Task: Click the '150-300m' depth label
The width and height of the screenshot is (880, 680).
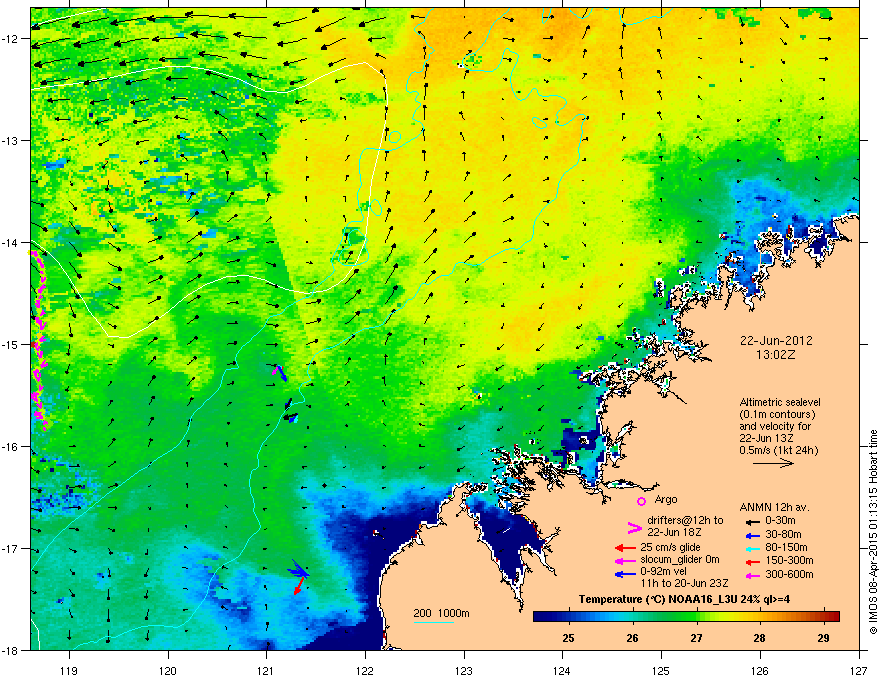Action: (789, 560)
